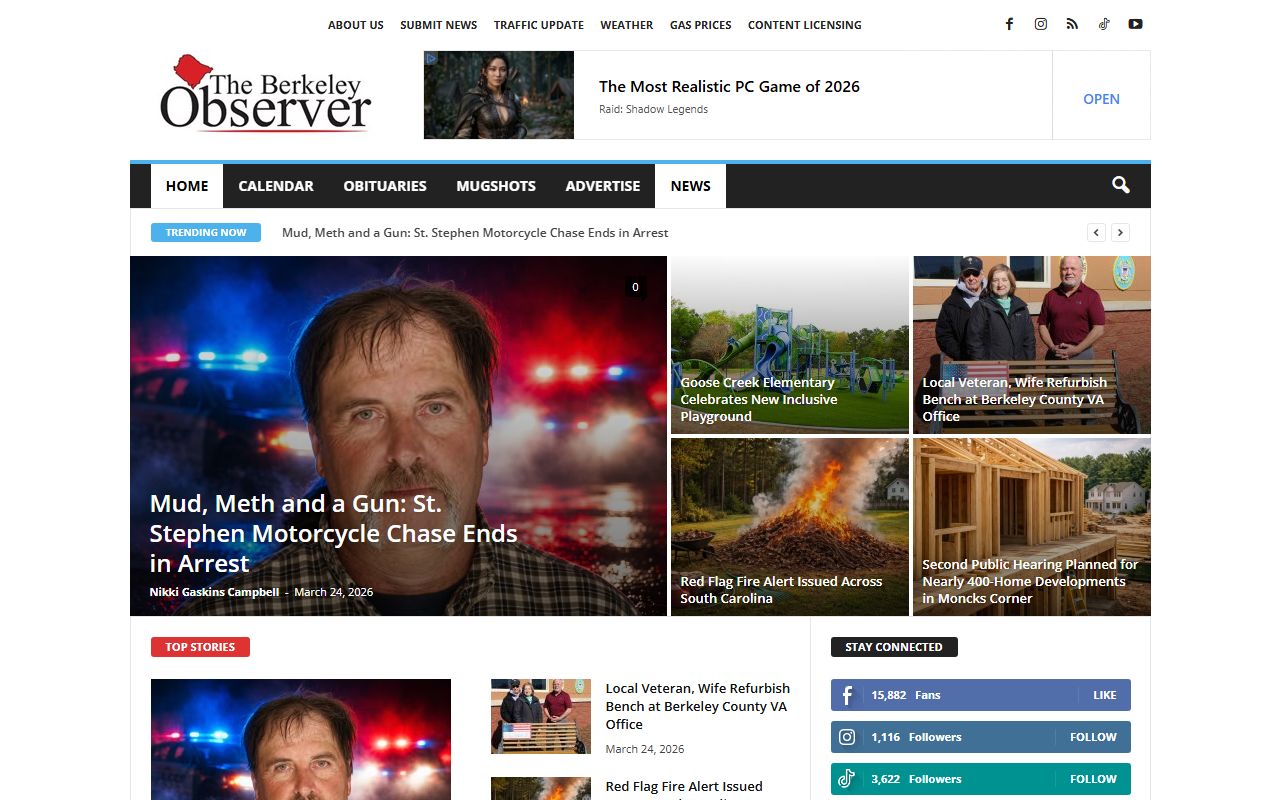This screenshot has width=1280, height=800.
Task: Open Red Flag Fire Alert story tile
Action: 790,527
